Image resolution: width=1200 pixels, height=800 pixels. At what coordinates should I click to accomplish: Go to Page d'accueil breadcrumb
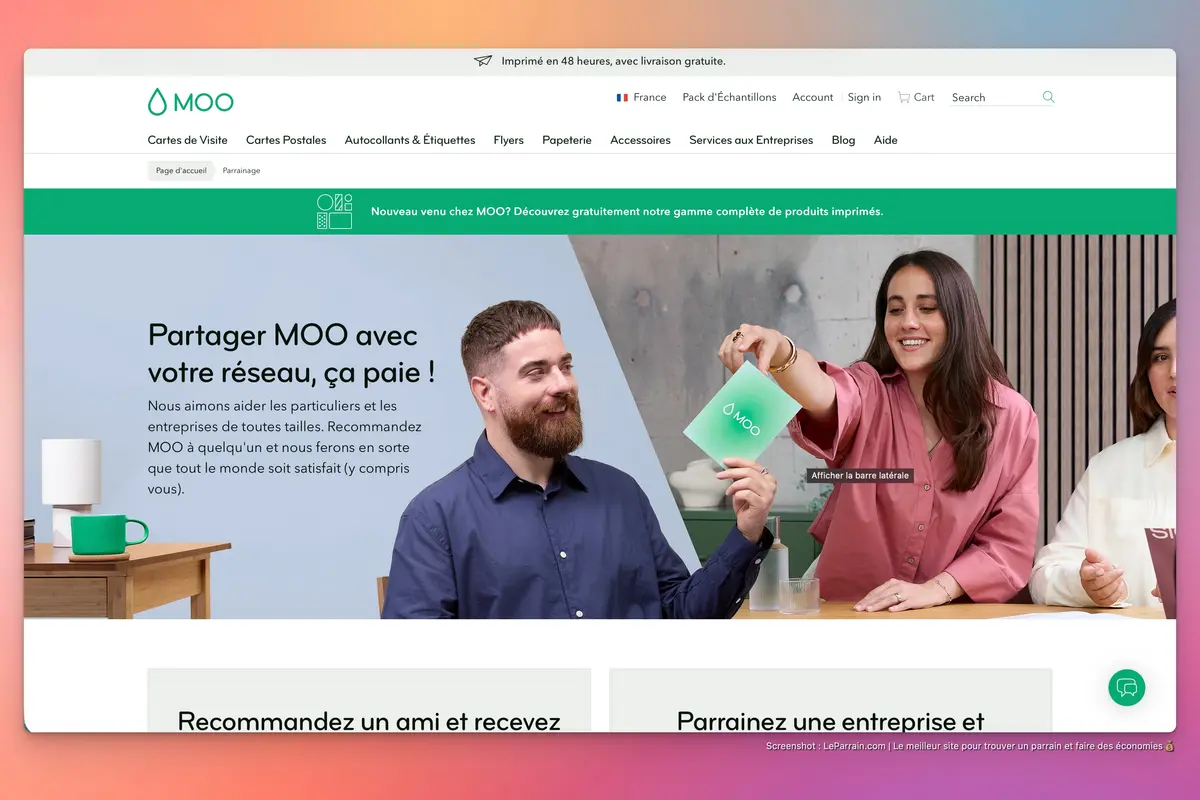181,171
